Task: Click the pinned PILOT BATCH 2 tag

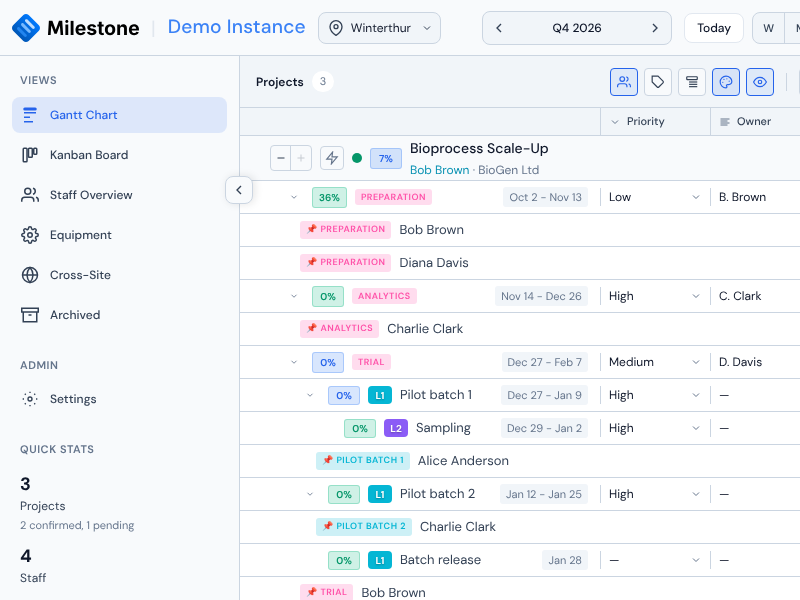Action: (364, 527)
